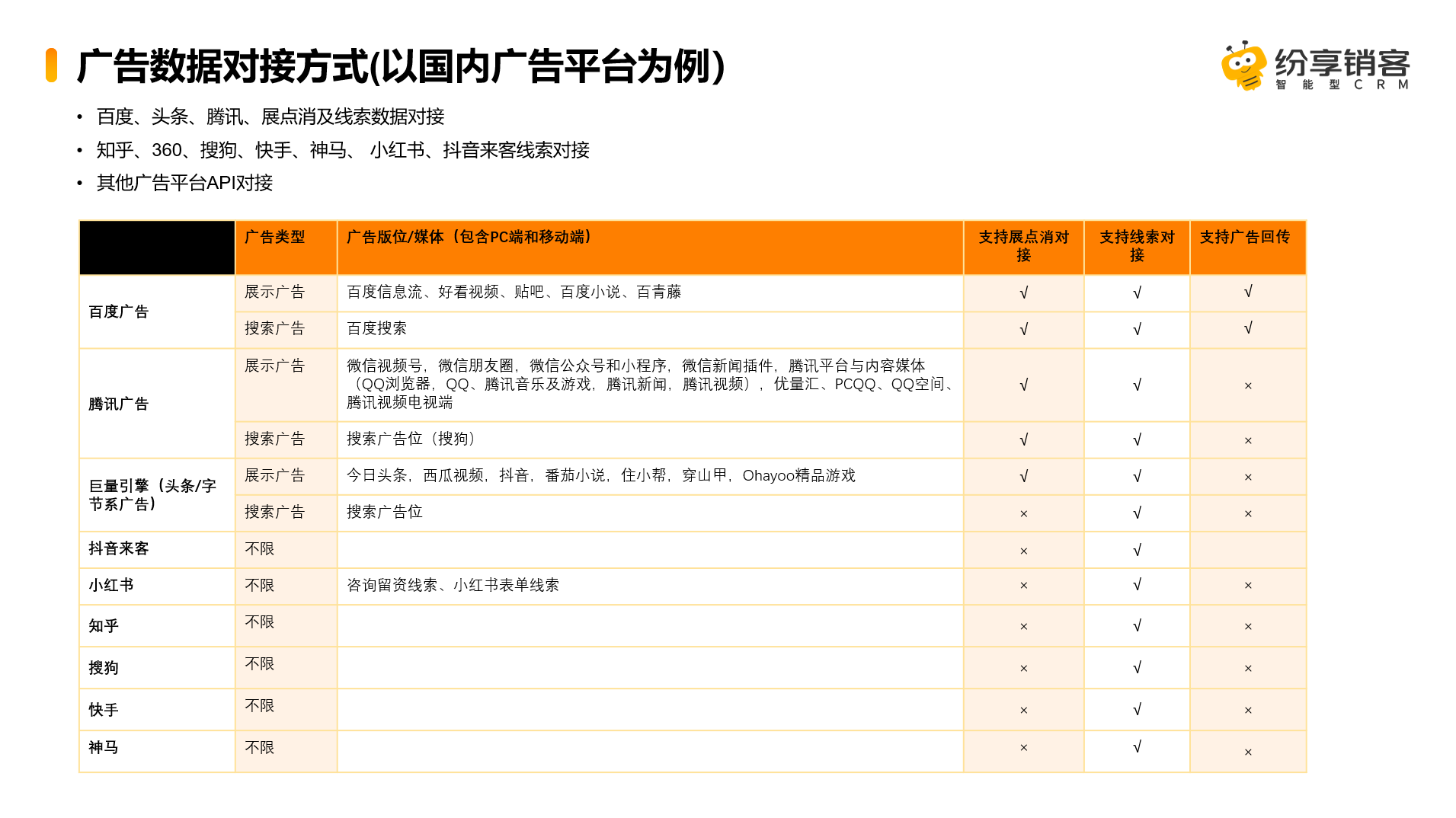Select the 搜狗 row label
Image resolution: width=1456 pixels, height=818 pixels.
point(104,668)
